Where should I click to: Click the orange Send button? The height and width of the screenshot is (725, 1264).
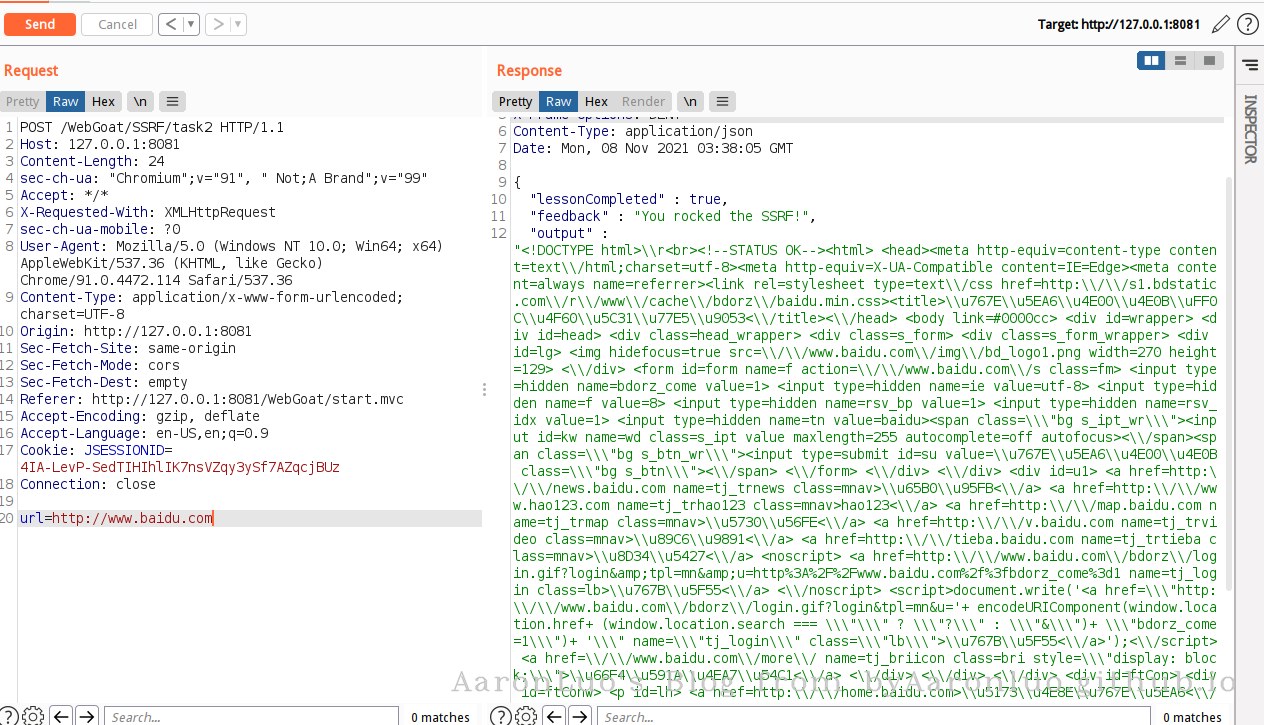point(40,24)
